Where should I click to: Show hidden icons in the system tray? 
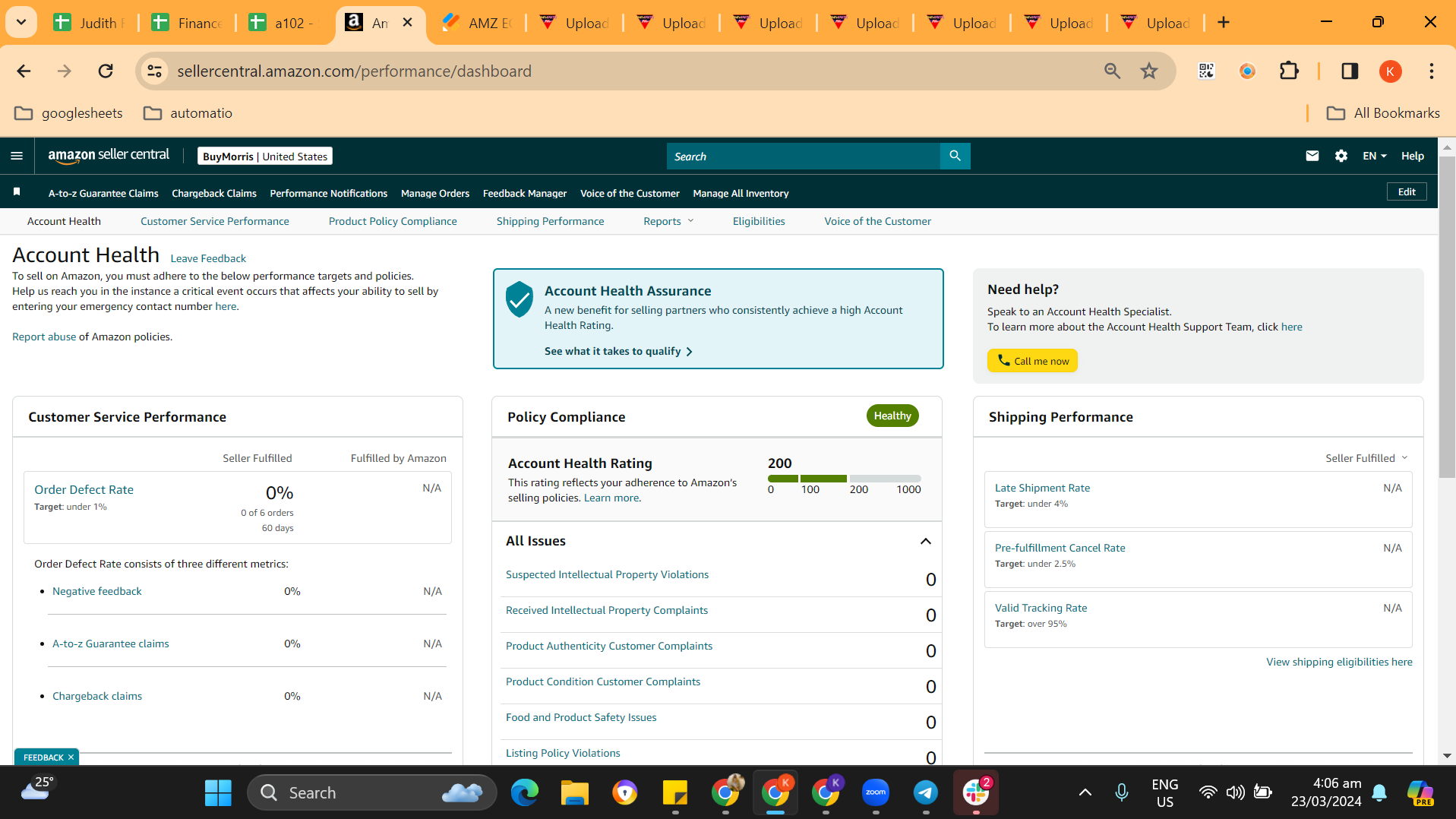tap(1085, 792)
